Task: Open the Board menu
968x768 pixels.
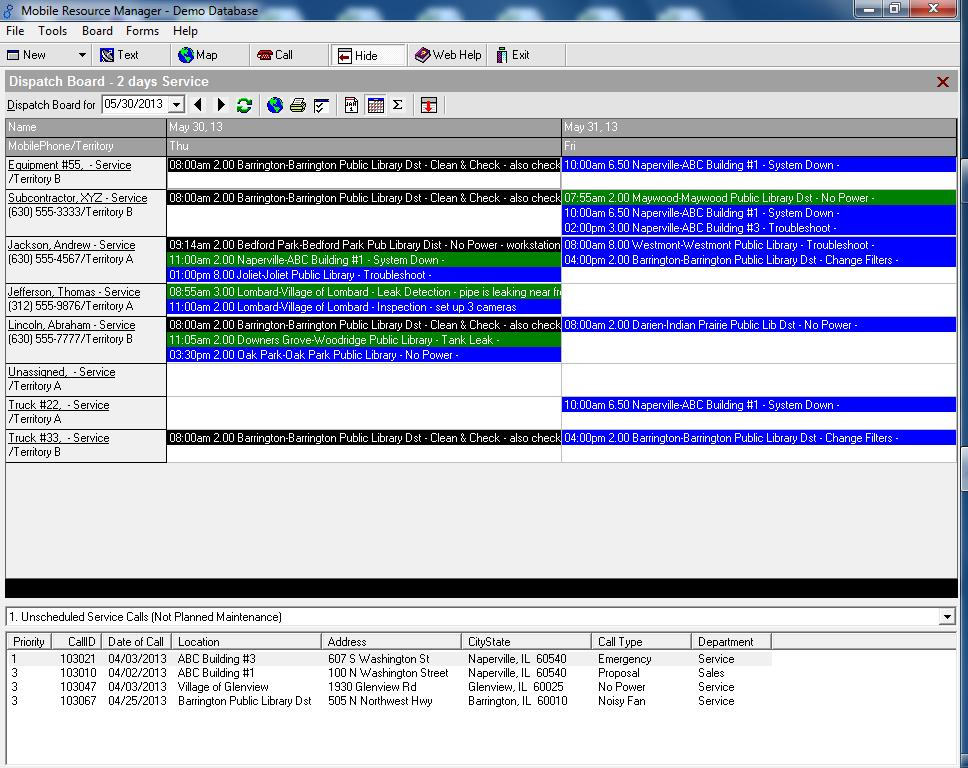Action: tap(98, 31)
